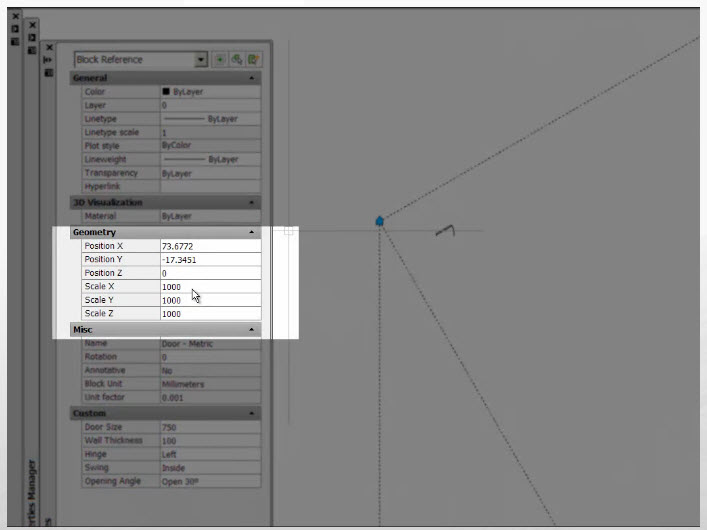
Task: Open properties menu of the outermost palette
Action: [x=15, y=41]
